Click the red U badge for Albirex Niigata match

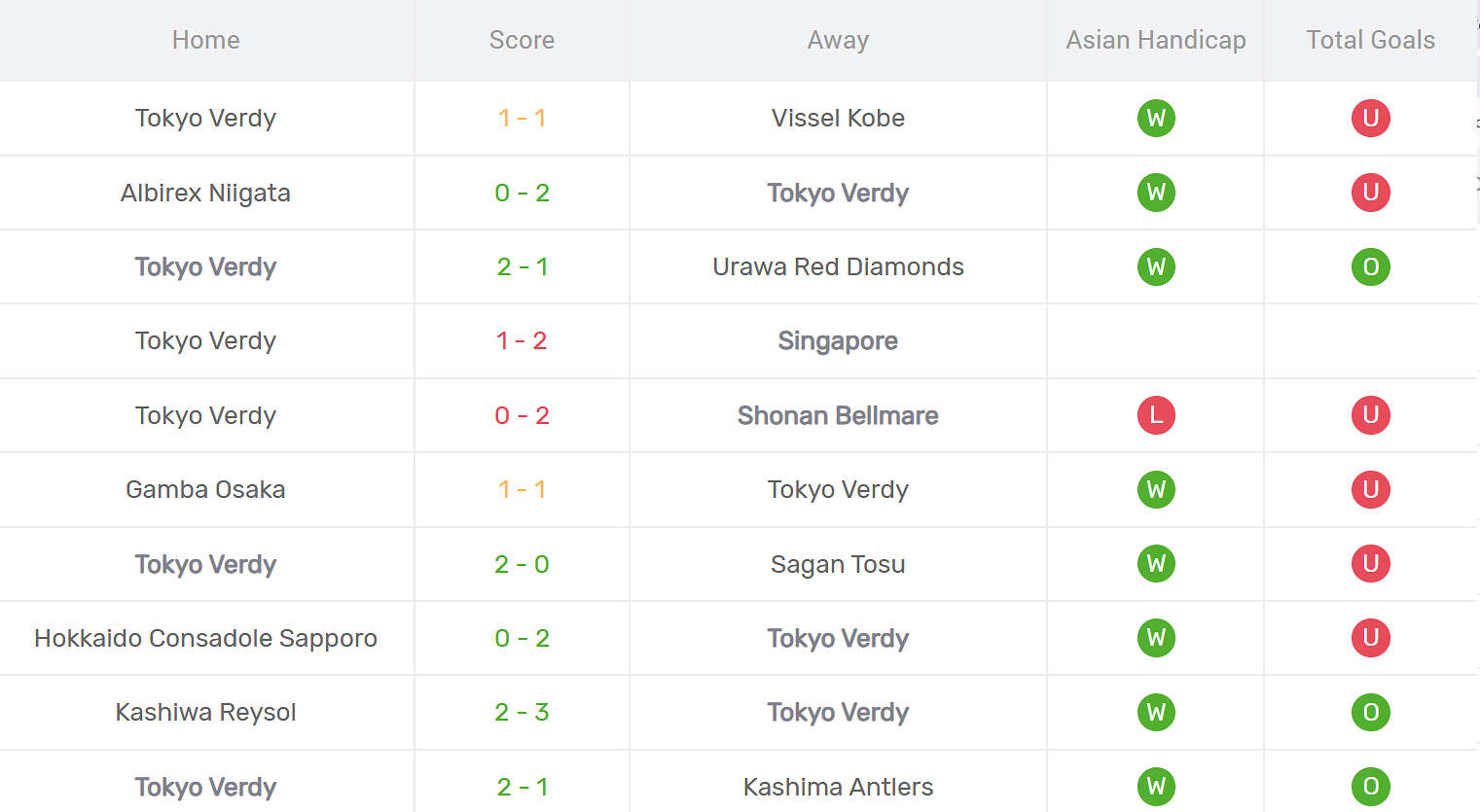[x=1370, y=193]
